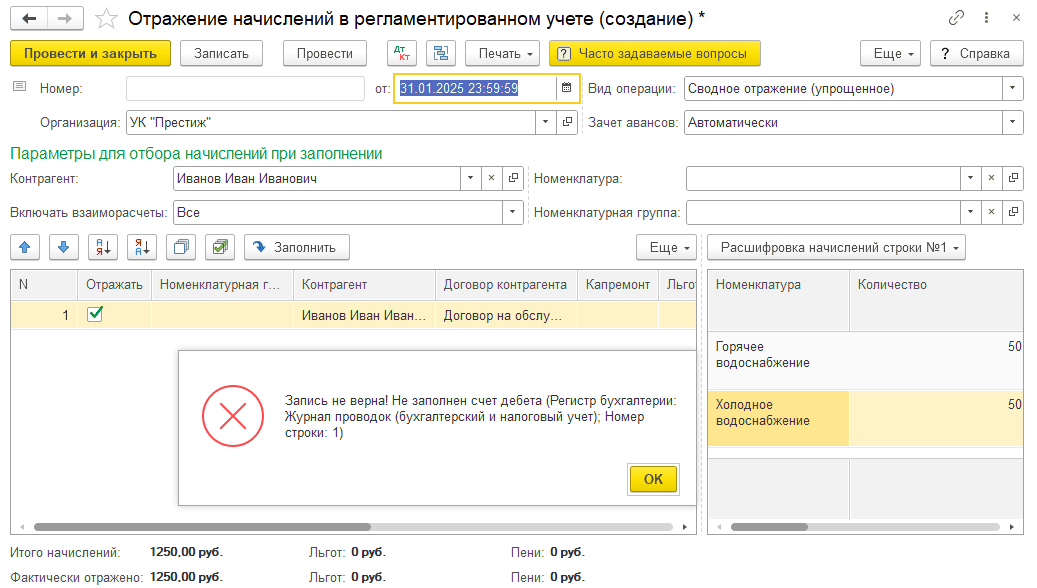Open Включать взаиморасчеты dropdown
This screenshot has height=588, width=1037.
[513, 212]
